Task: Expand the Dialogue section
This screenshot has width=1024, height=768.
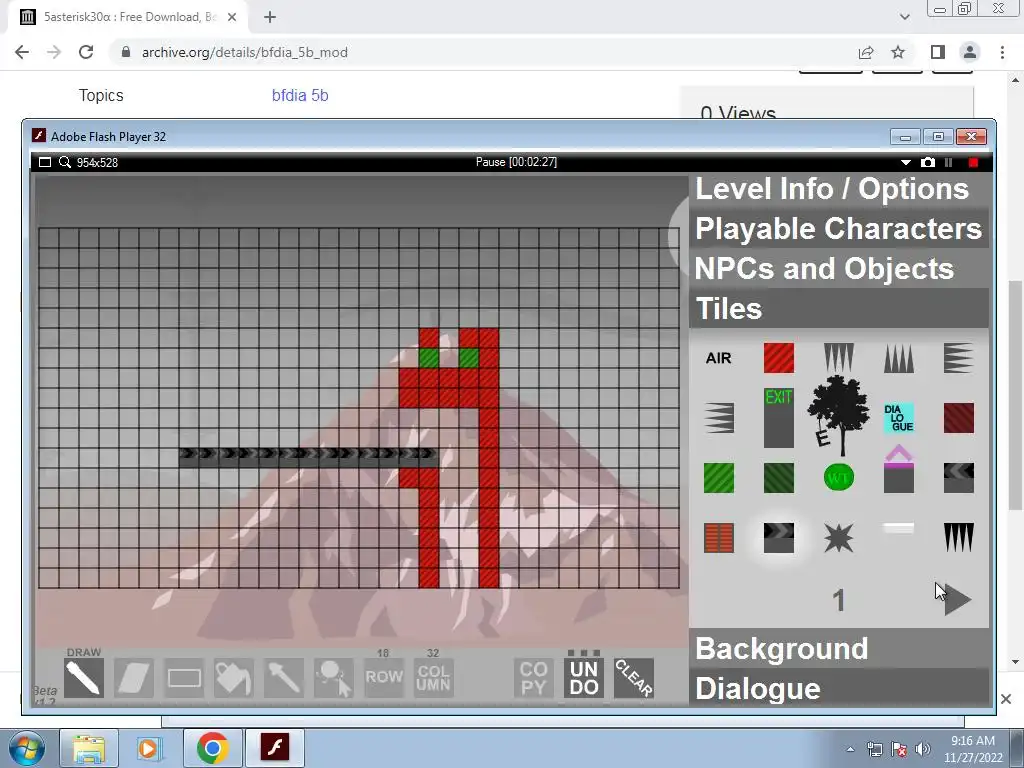Action: click(839, 688)
